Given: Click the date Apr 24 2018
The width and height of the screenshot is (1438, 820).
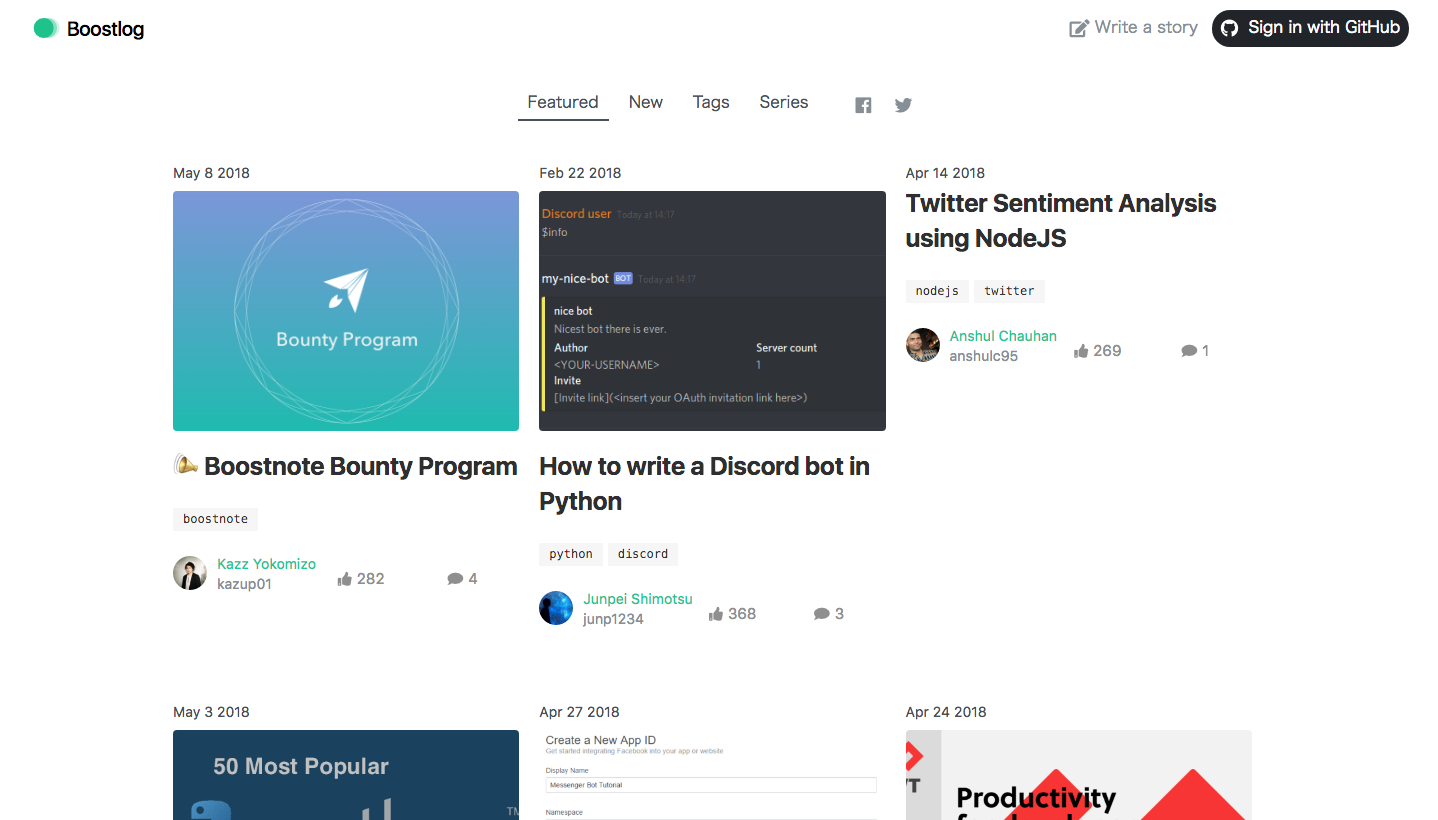Looking at the screenshot, I should 946,712.
